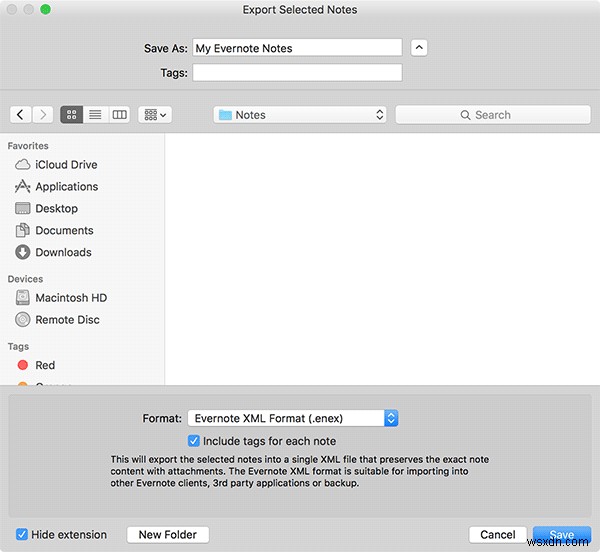This screenshot has width=600, height=552.
Task: Select Downloads in sidebar
Action: [x=53, y=252]
